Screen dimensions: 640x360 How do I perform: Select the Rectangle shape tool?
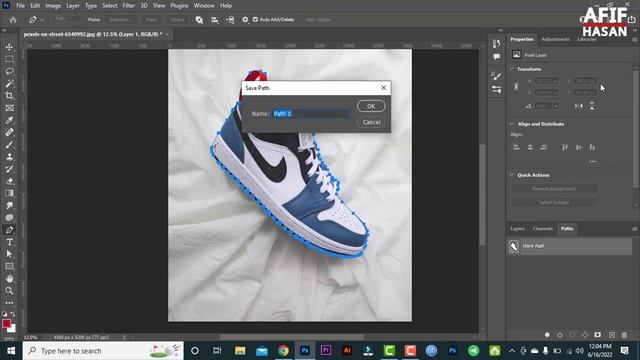click(x=9, y=266)
